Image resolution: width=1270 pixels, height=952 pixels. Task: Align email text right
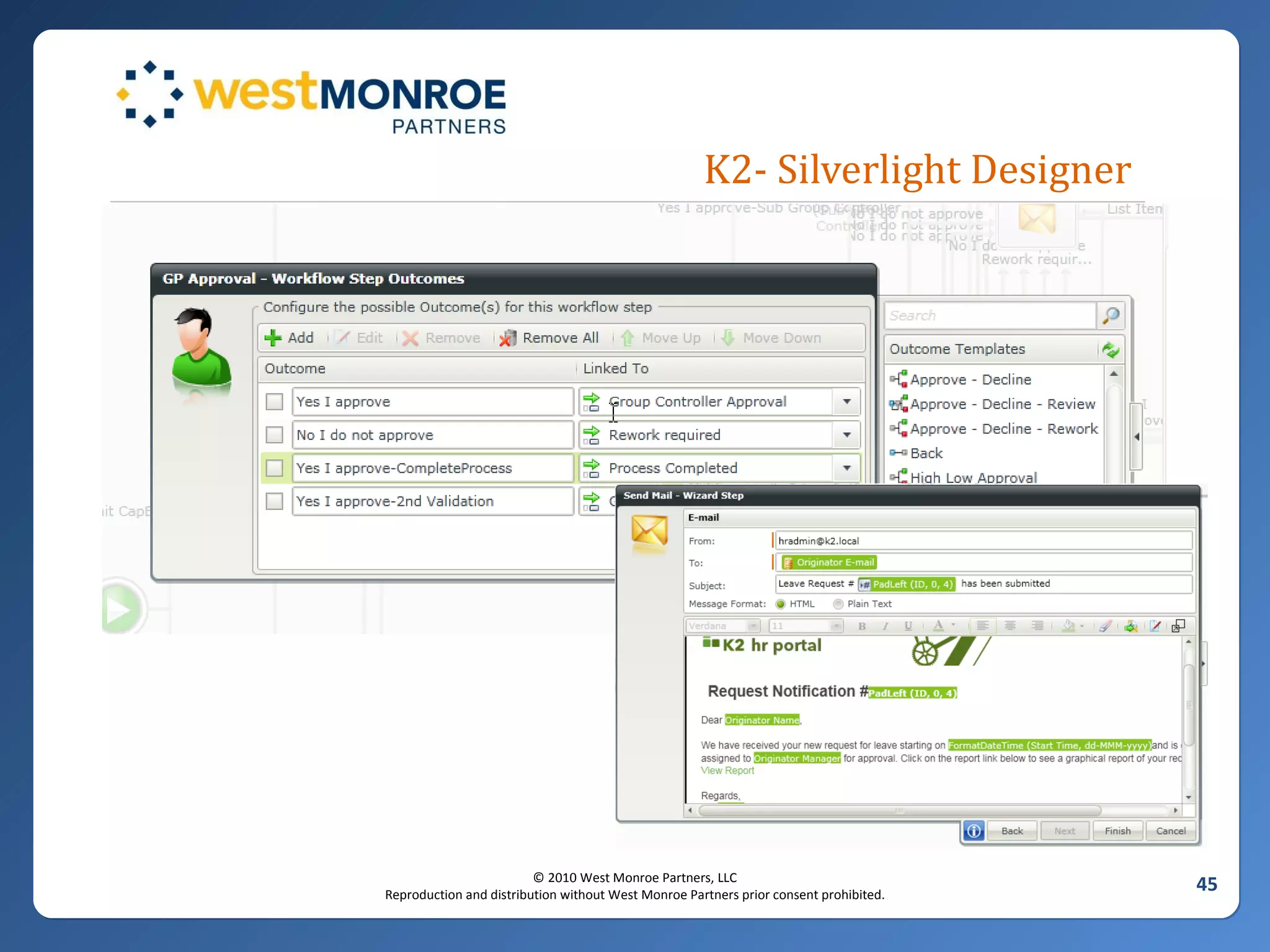(1037, 626)
